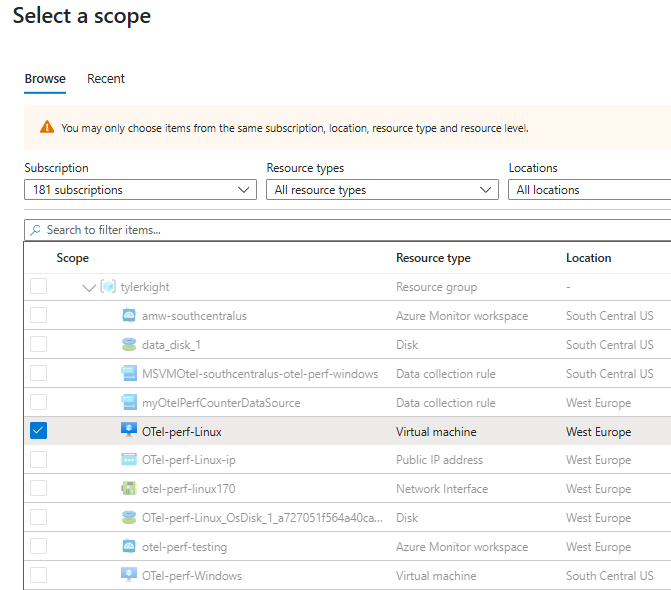Click the MSVMOtel data collection rule icon
This screenshot has height=590, width=671.
click(129, 373)
